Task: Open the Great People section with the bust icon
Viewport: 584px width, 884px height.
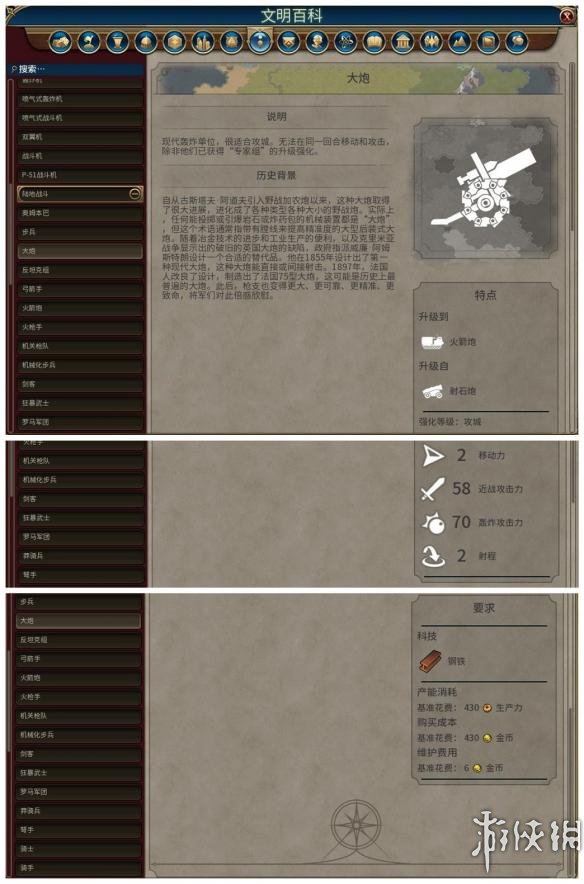Action: click(317, 42)
